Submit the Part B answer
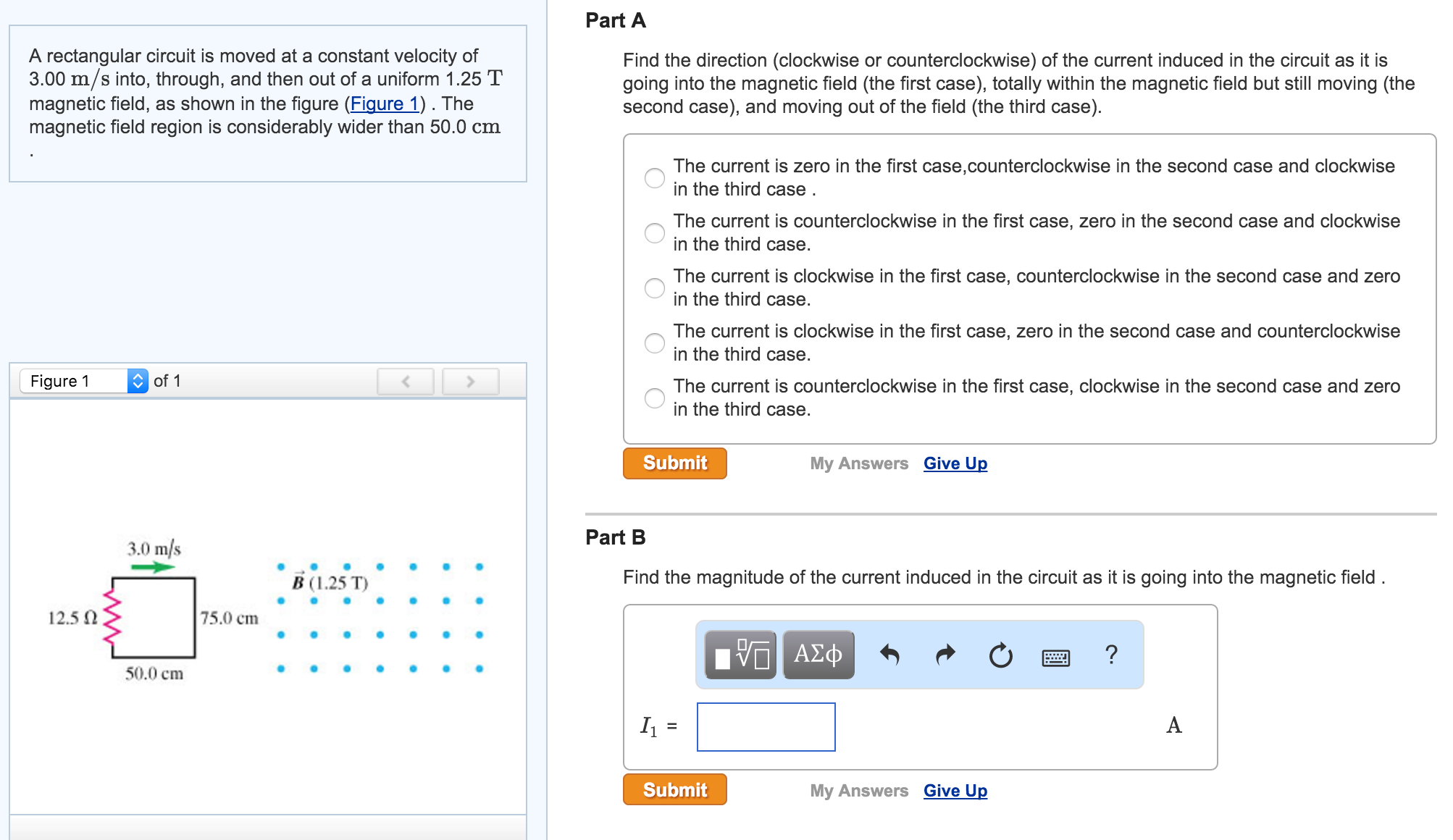 (x=674, y=791)
